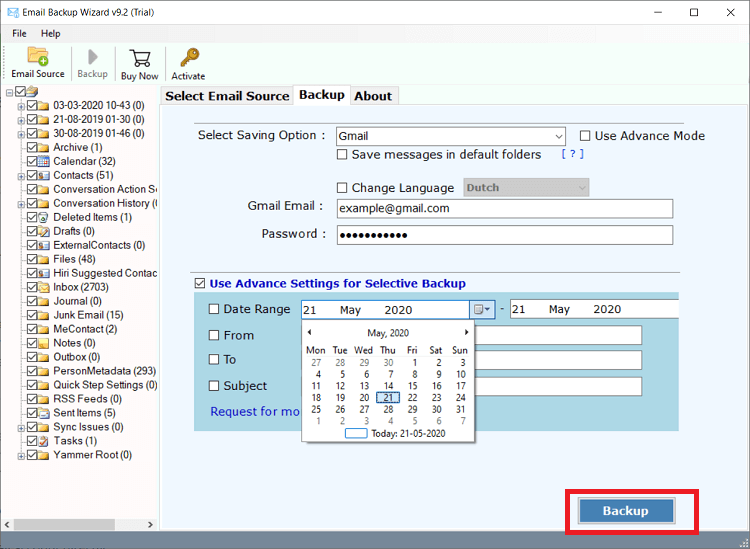Image resolution: width=750 pixels, height=549 pixels.
Task: Go to previous month in calendar
Action: click(x=309, y=332)
